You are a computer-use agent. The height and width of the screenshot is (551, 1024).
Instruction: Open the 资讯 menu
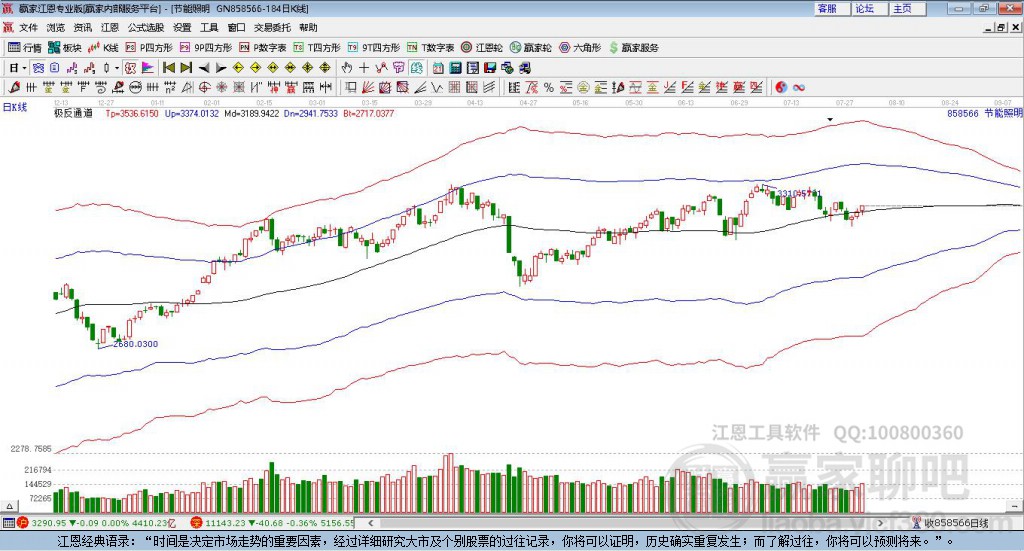pos(83,27)
